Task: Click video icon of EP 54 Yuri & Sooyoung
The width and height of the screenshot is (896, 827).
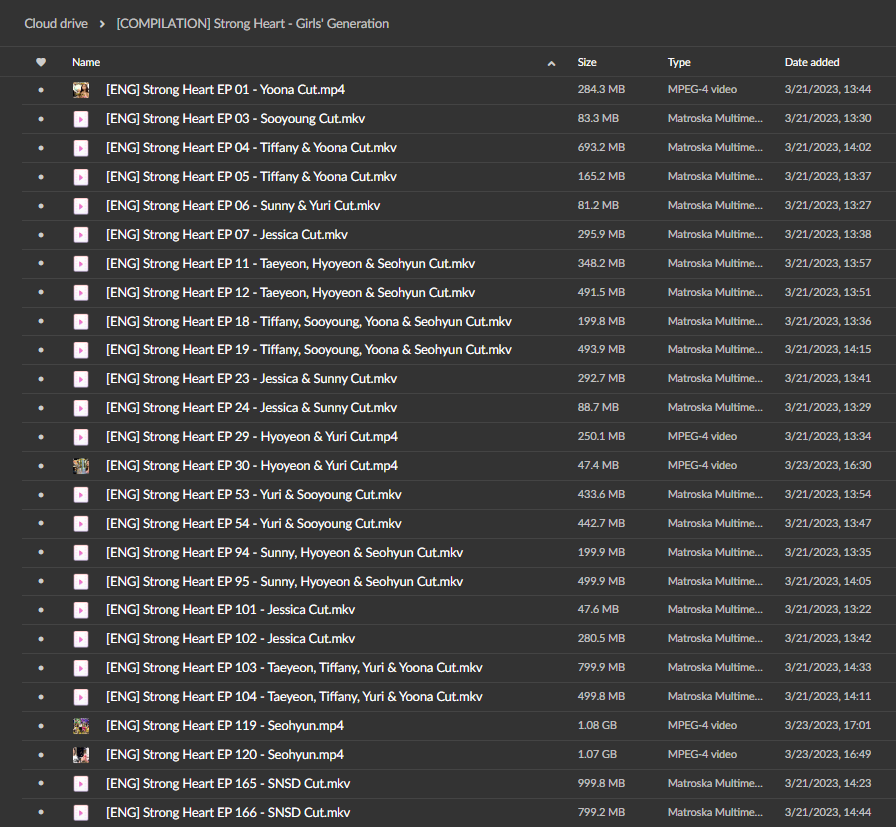Action: [x=81, y=524]
